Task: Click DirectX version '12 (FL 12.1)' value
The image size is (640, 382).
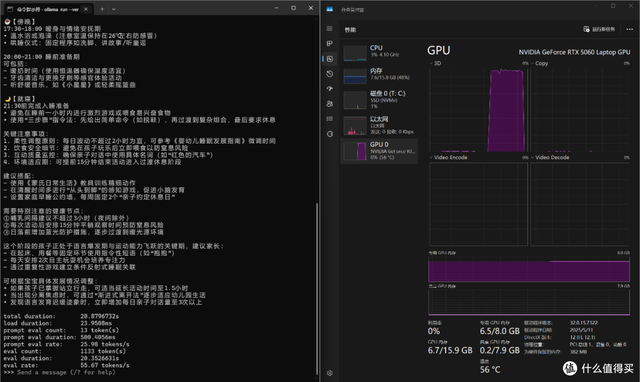Action: point(582,337)
